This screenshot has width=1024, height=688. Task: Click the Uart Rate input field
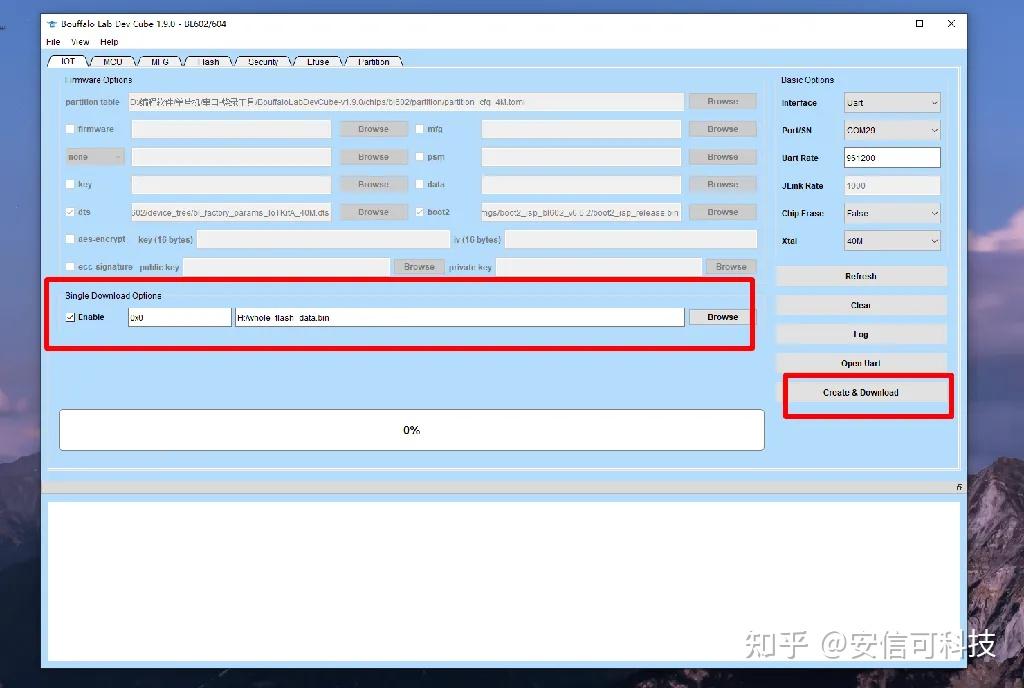892,157
